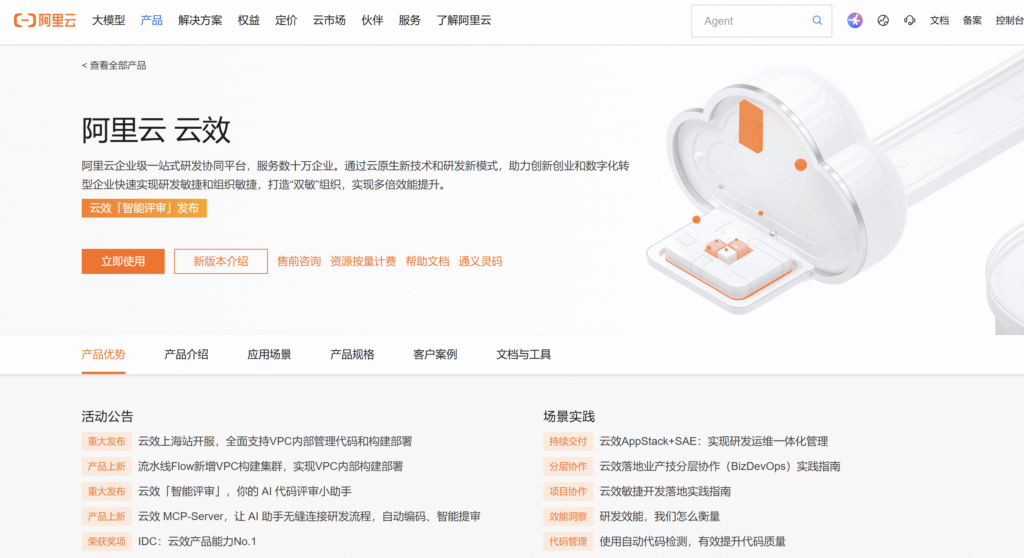Open the 备案 link in header
The width and height of the screenshot is (1024, 558).
972,20
